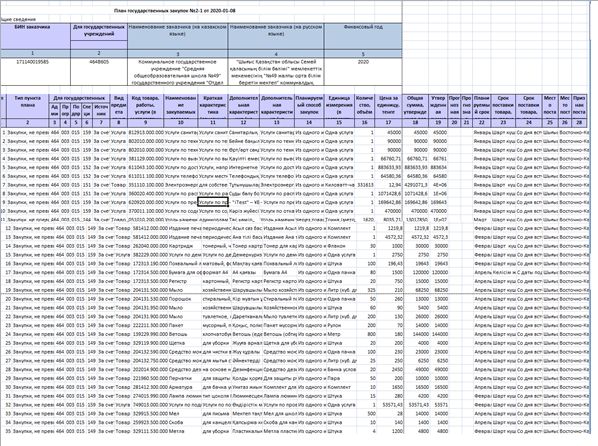Screen dimensions: 598x446
Task: Select name cell 'Картридж'
Action: 185,246
